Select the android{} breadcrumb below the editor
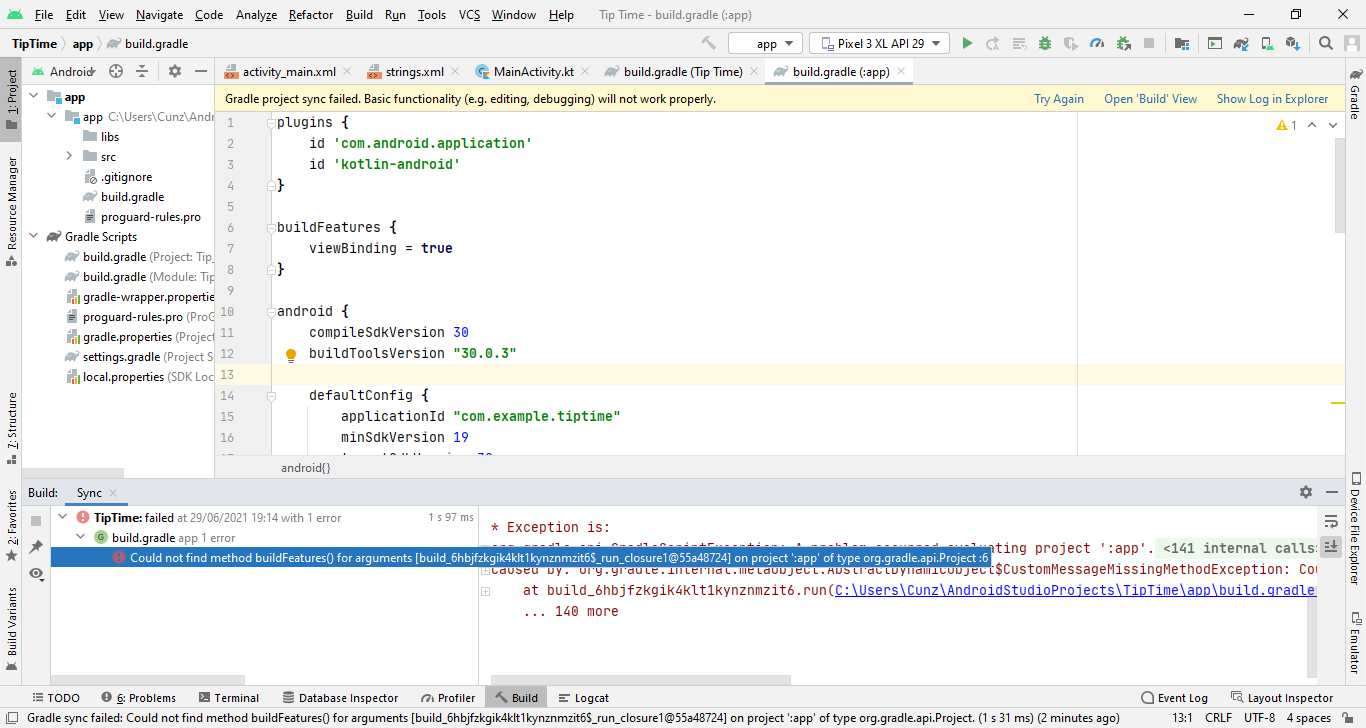This screenshot has height=728, width=1366. click(x=305, y=468)
